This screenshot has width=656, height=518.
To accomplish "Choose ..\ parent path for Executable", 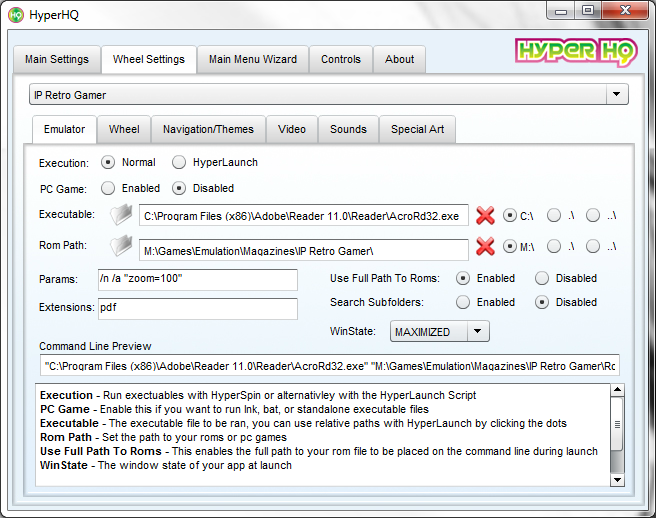I will coord(592,215).
